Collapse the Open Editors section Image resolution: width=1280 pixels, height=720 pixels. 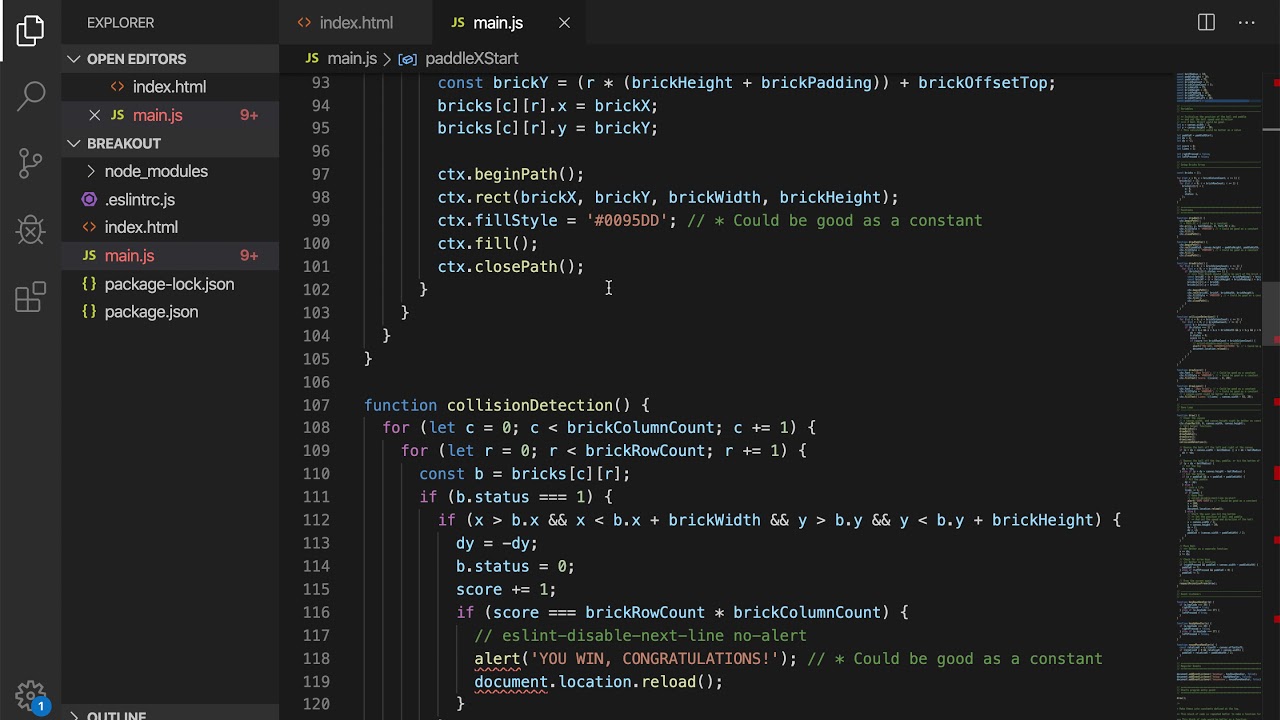tap(170, 59)
